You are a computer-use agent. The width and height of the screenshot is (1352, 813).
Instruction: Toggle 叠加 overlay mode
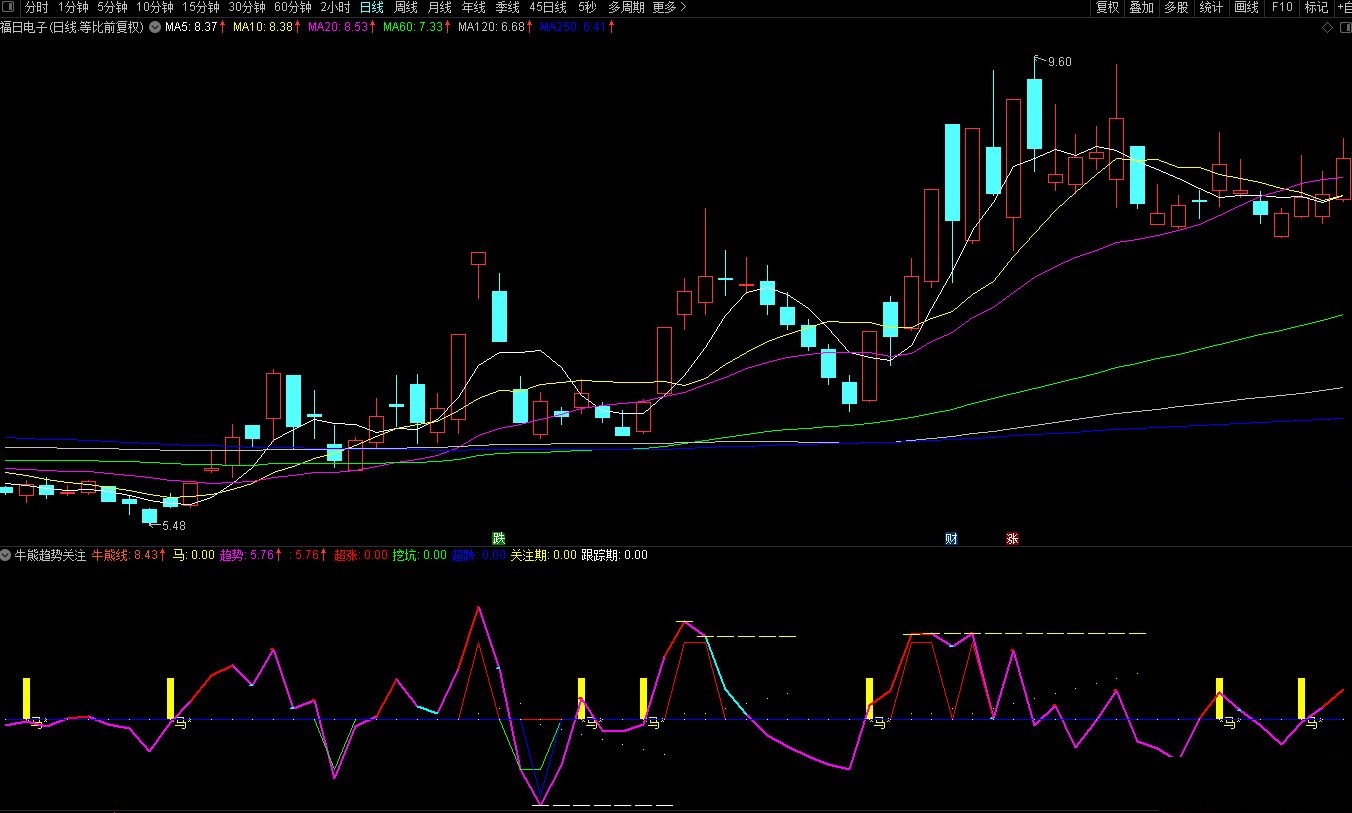tap(1141, 7)
